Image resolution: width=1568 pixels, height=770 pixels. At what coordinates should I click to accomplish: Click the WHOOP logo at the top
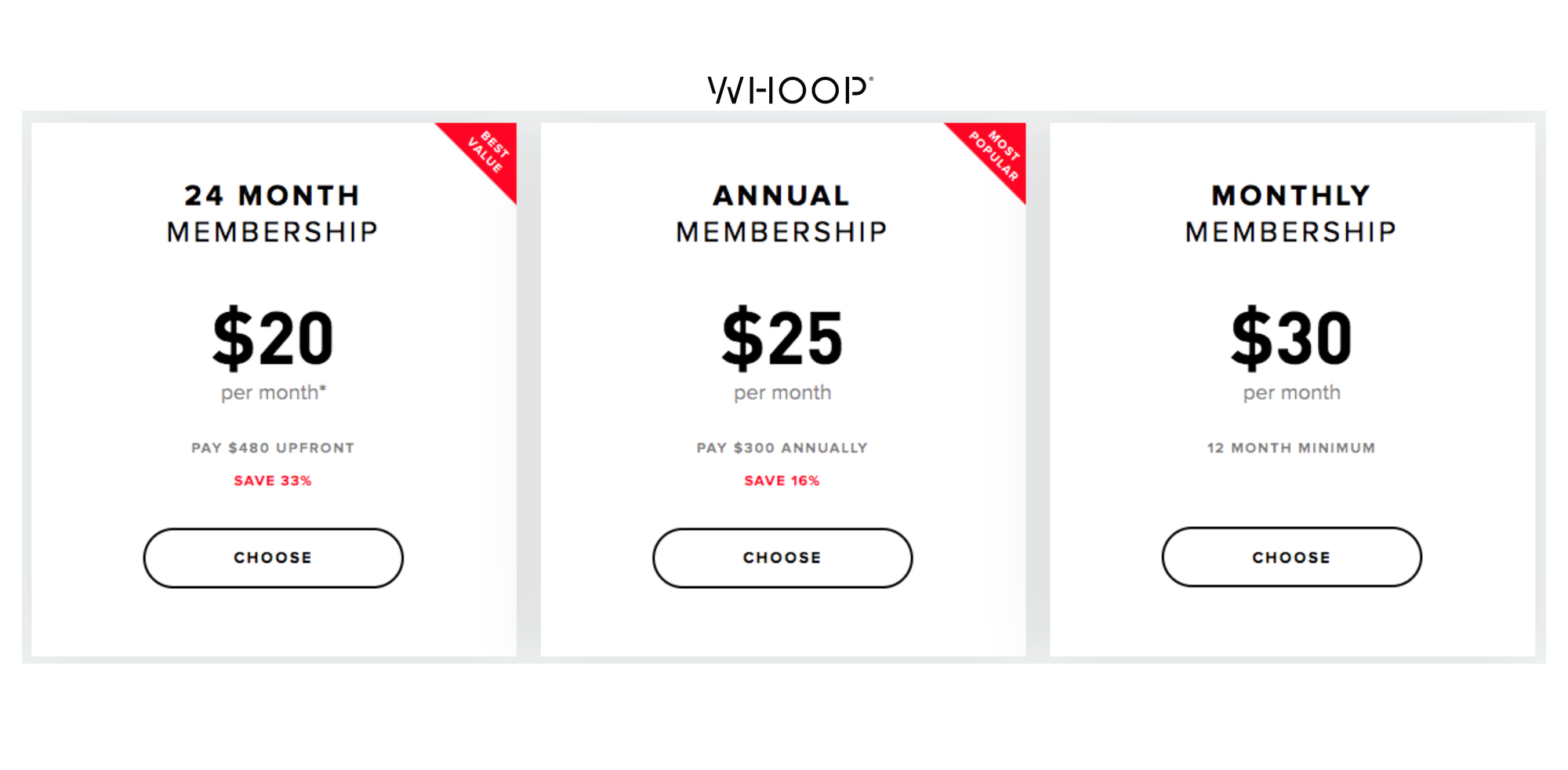pos(789,90)
